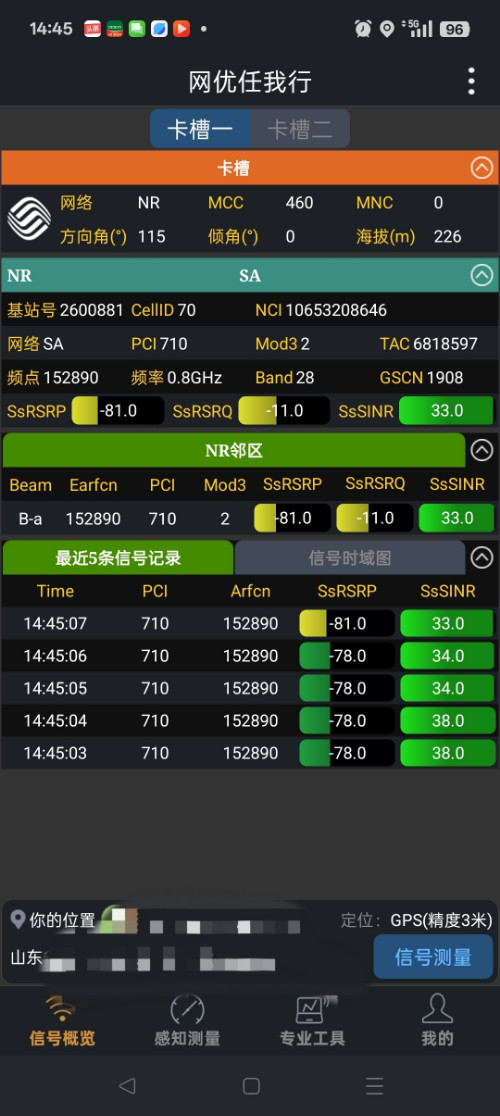500x1116 pixels.
Task: Switch to 卡槽一 SIM slot
Action: point(200,129)
